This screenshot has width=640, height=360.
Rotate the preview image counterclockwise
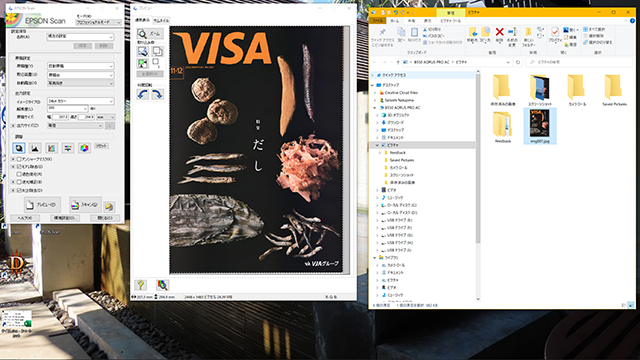(143, 94)
